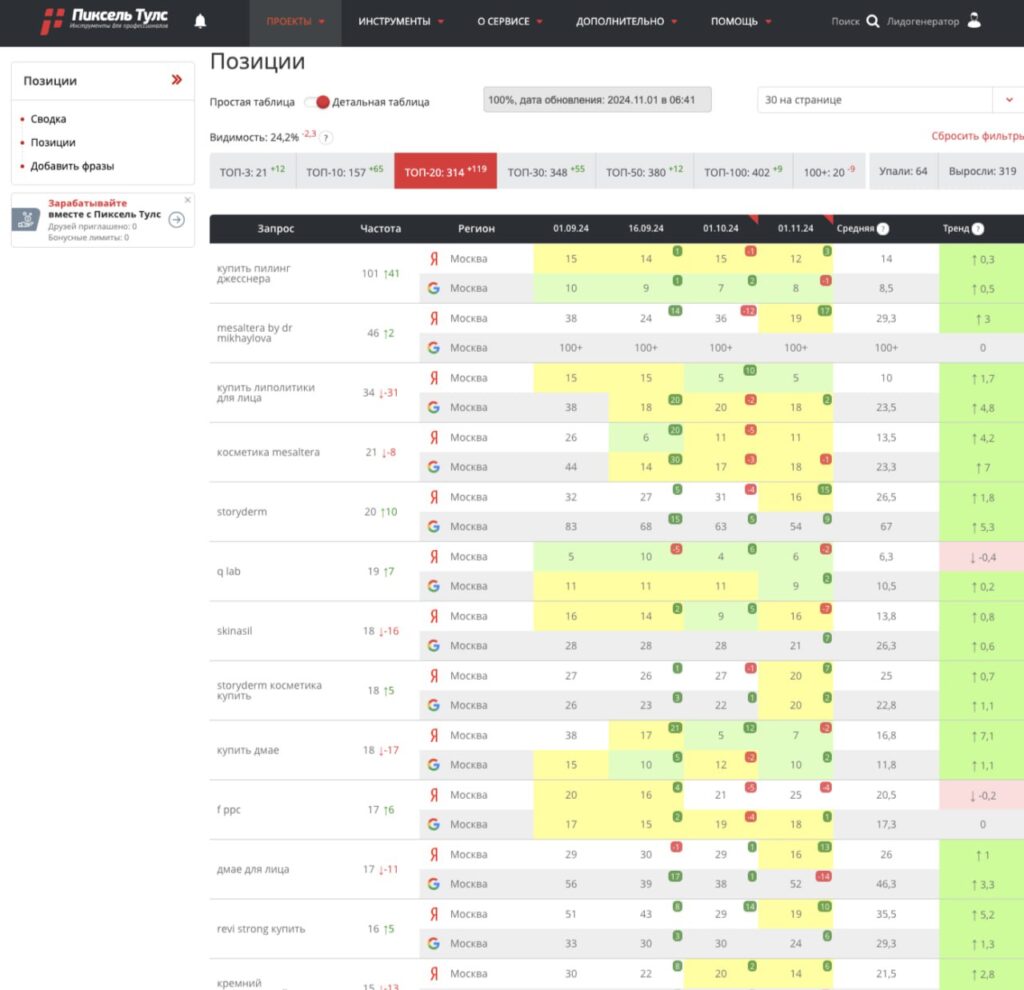Click the help icon beside Тренд header
This screenshot has height=990, width=1024.
click(x=978, y=229)
